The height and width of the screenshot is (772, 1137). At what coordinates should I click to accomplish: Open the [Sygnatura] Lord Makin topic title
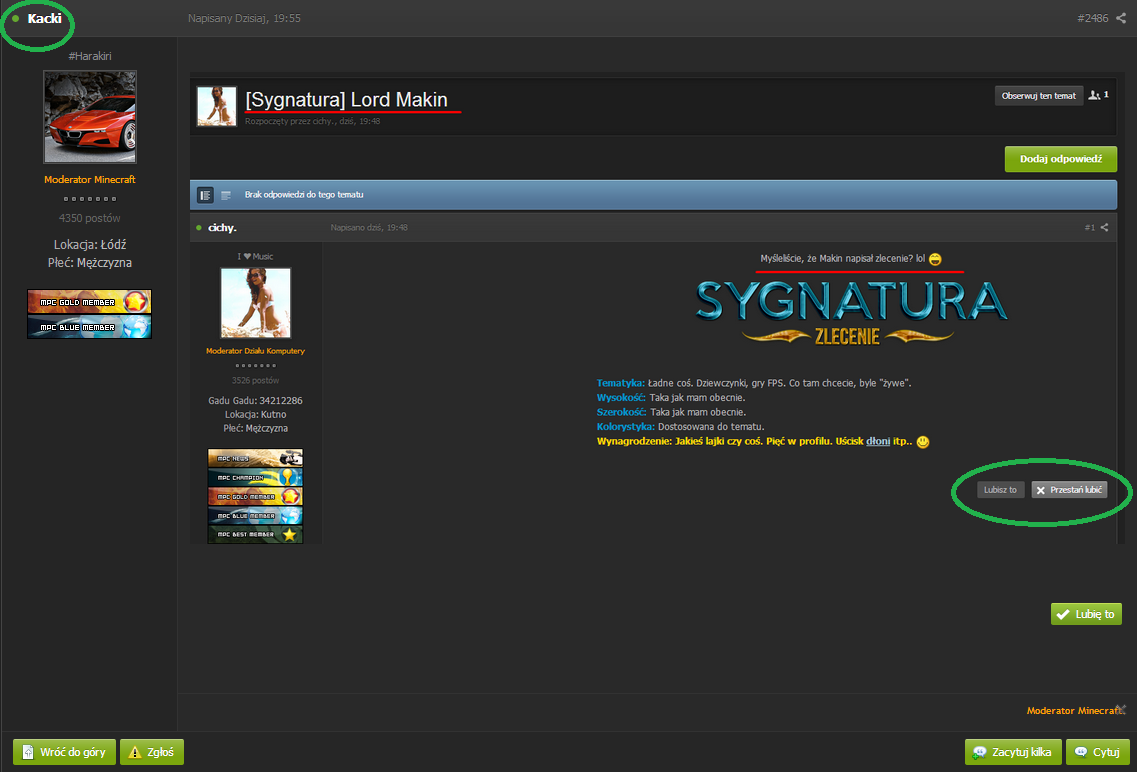(347, 99)
